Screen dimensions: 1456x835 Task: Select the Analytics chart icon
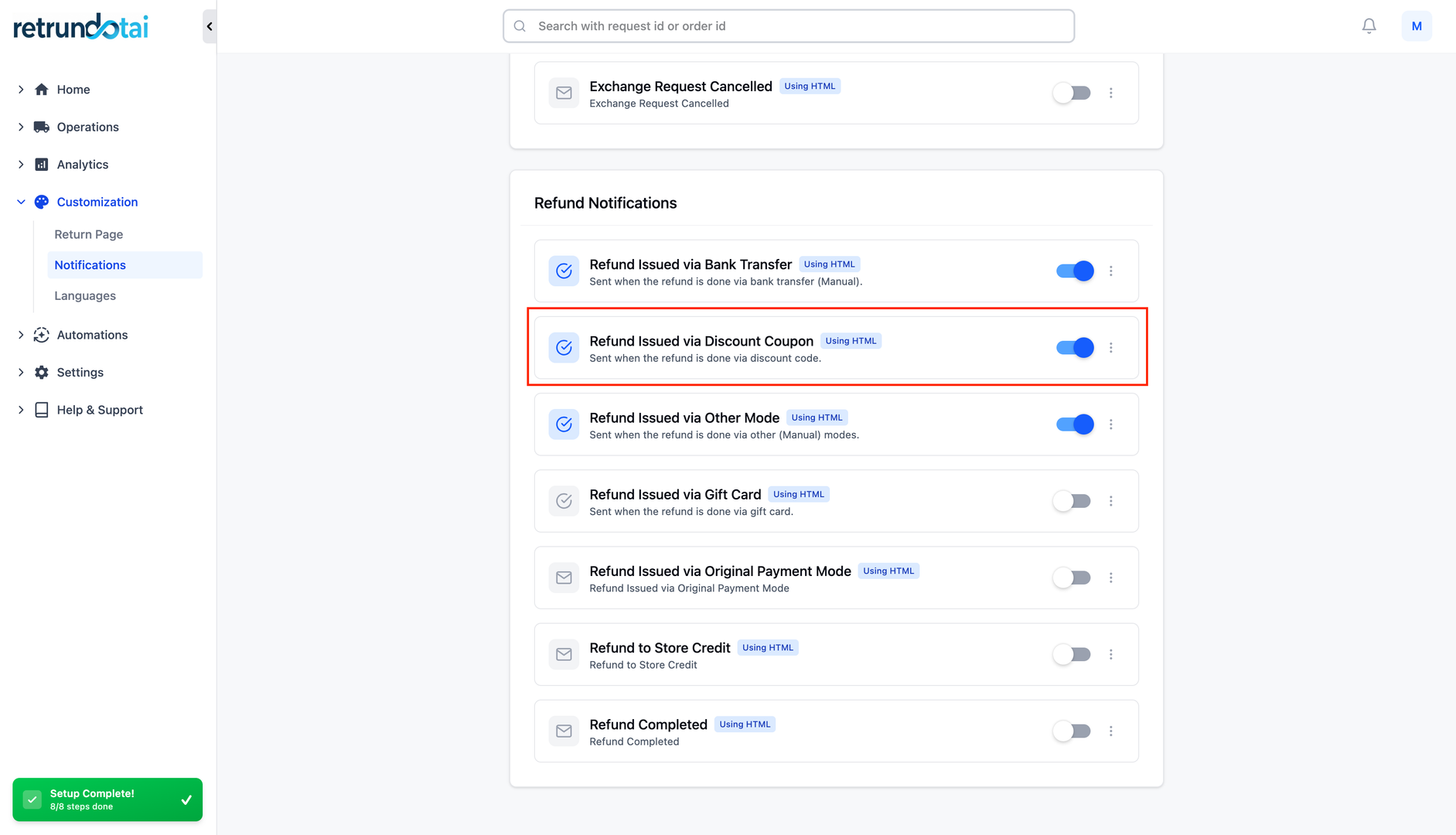point(41,164)
